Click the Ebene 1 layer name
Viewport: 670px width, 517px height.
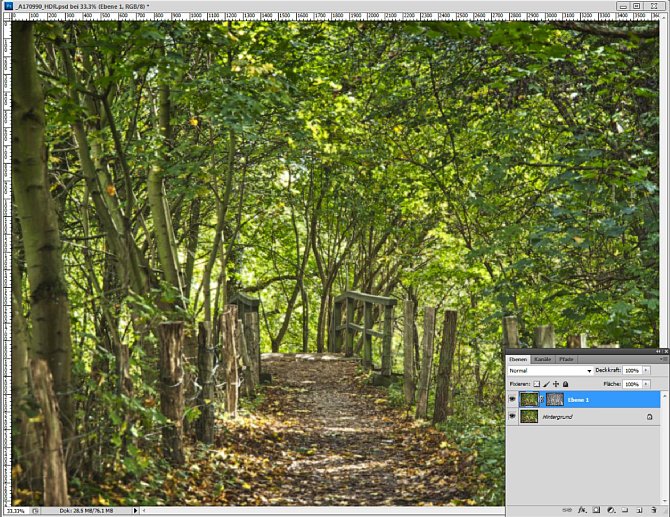tap(578, 400)
